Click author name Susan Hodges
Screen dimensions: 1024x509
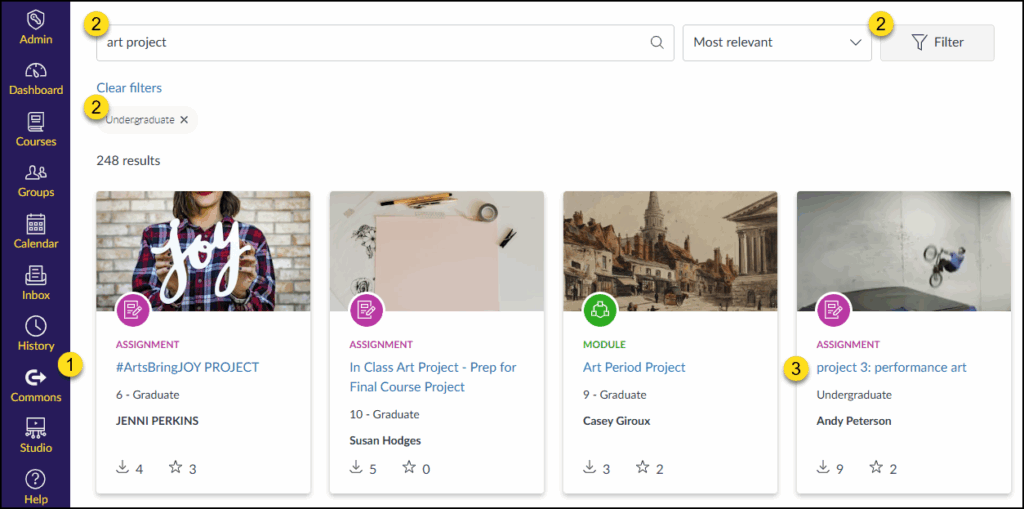(x=385, y=440)
